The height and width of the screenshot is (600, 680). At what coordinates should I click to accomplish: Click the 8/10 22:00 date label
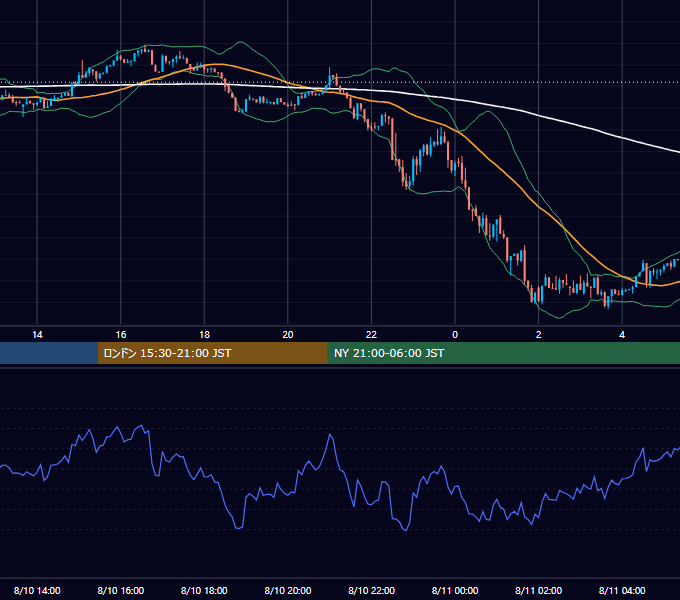point(372,590)
